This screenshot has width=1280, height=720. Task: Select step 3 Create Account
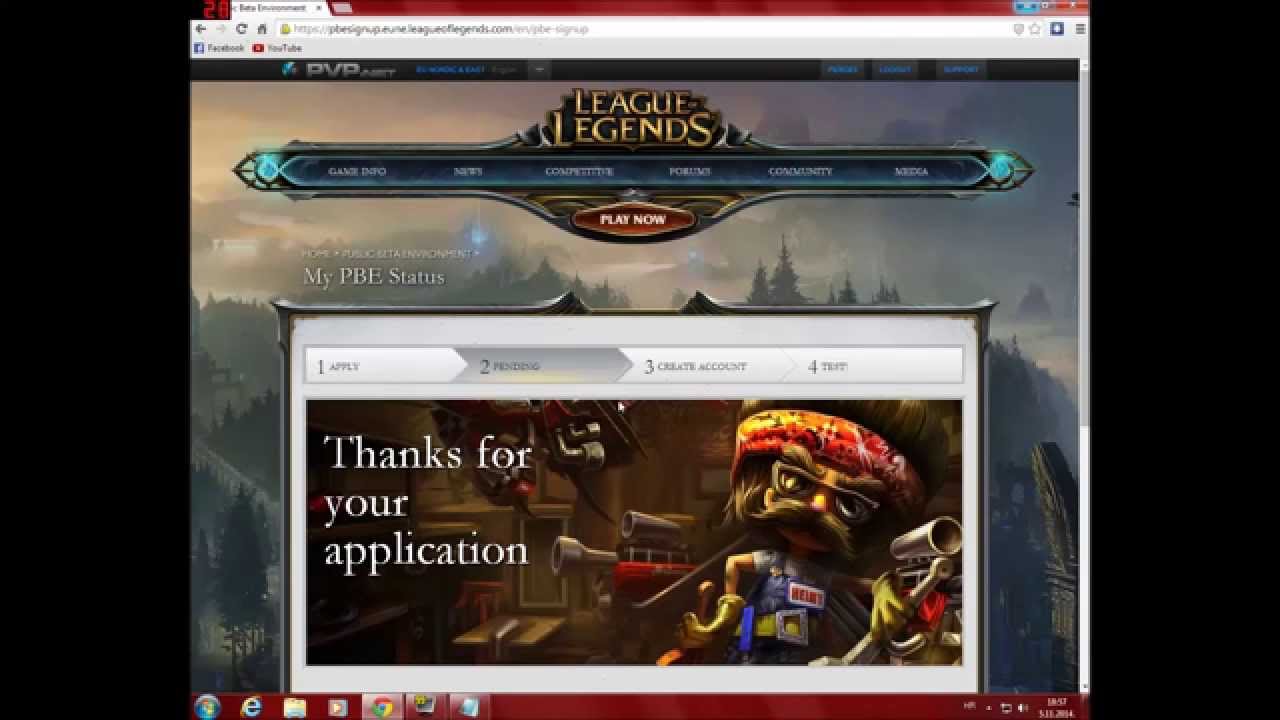[x=712, y=366]
